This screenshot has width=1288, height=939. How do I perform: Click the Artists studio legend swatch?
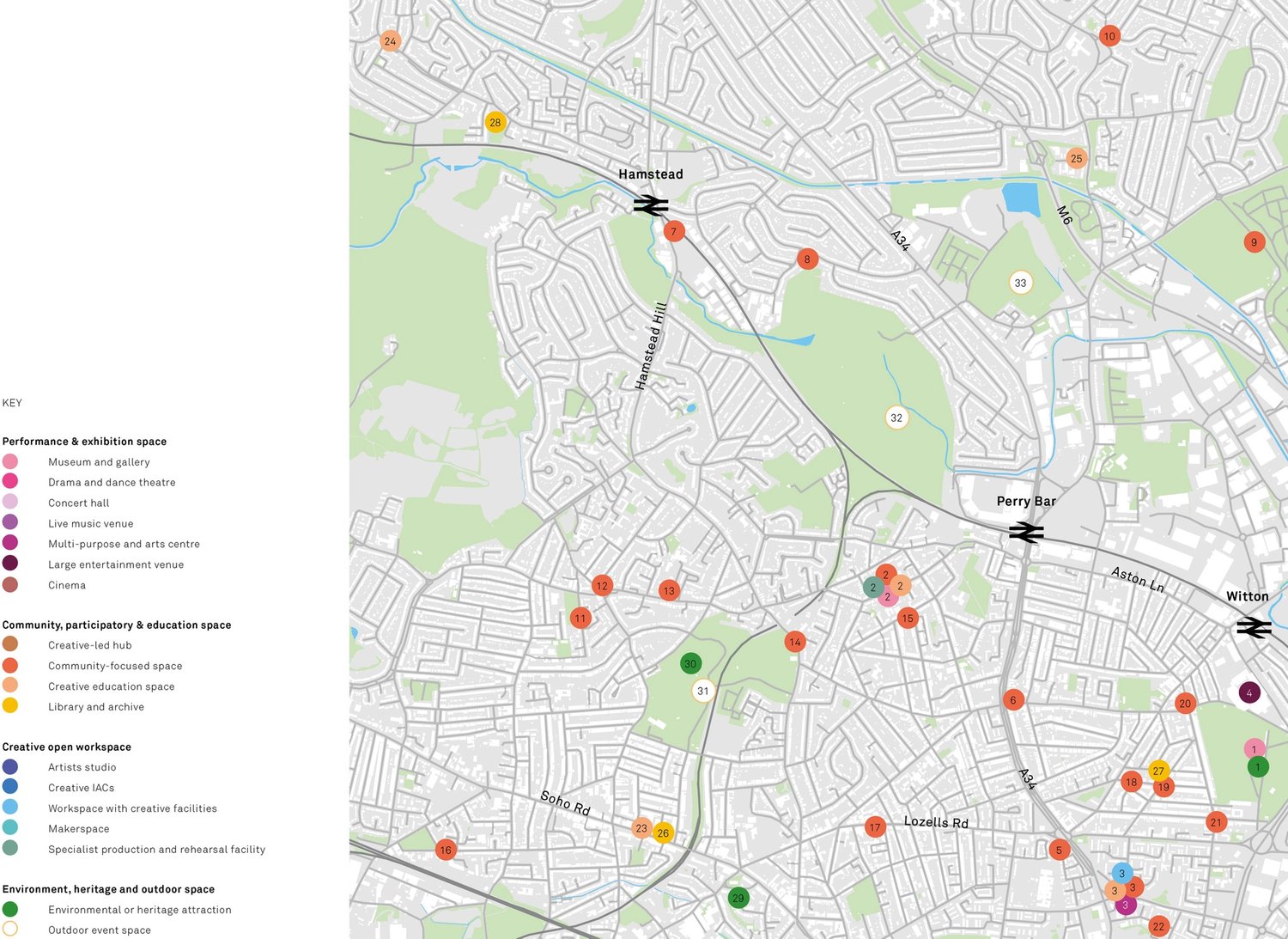pos(10,766)
